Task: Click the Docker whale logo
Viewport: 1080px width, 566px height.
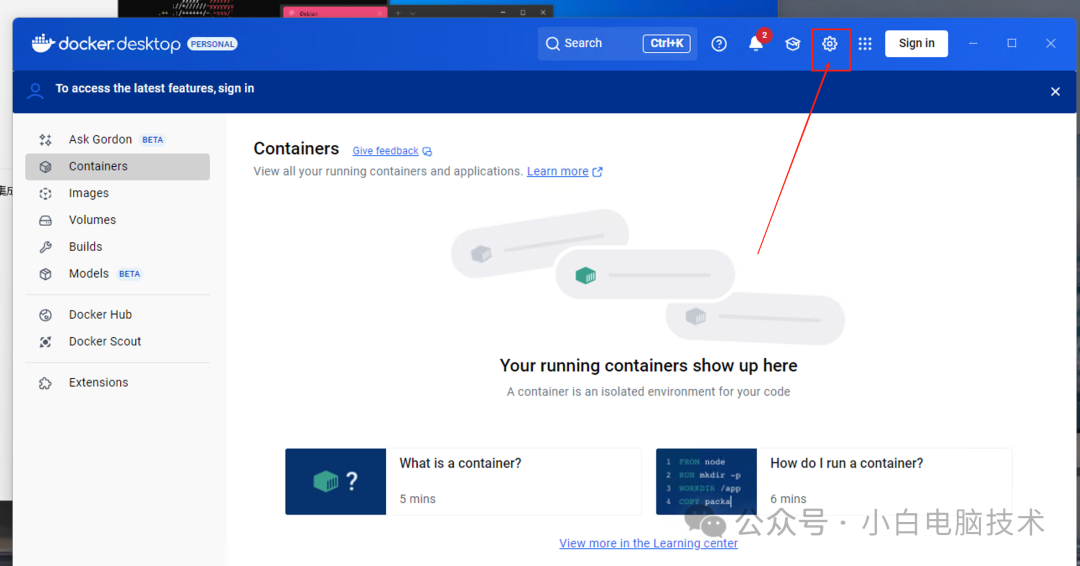Action: [x=43, y=43]
